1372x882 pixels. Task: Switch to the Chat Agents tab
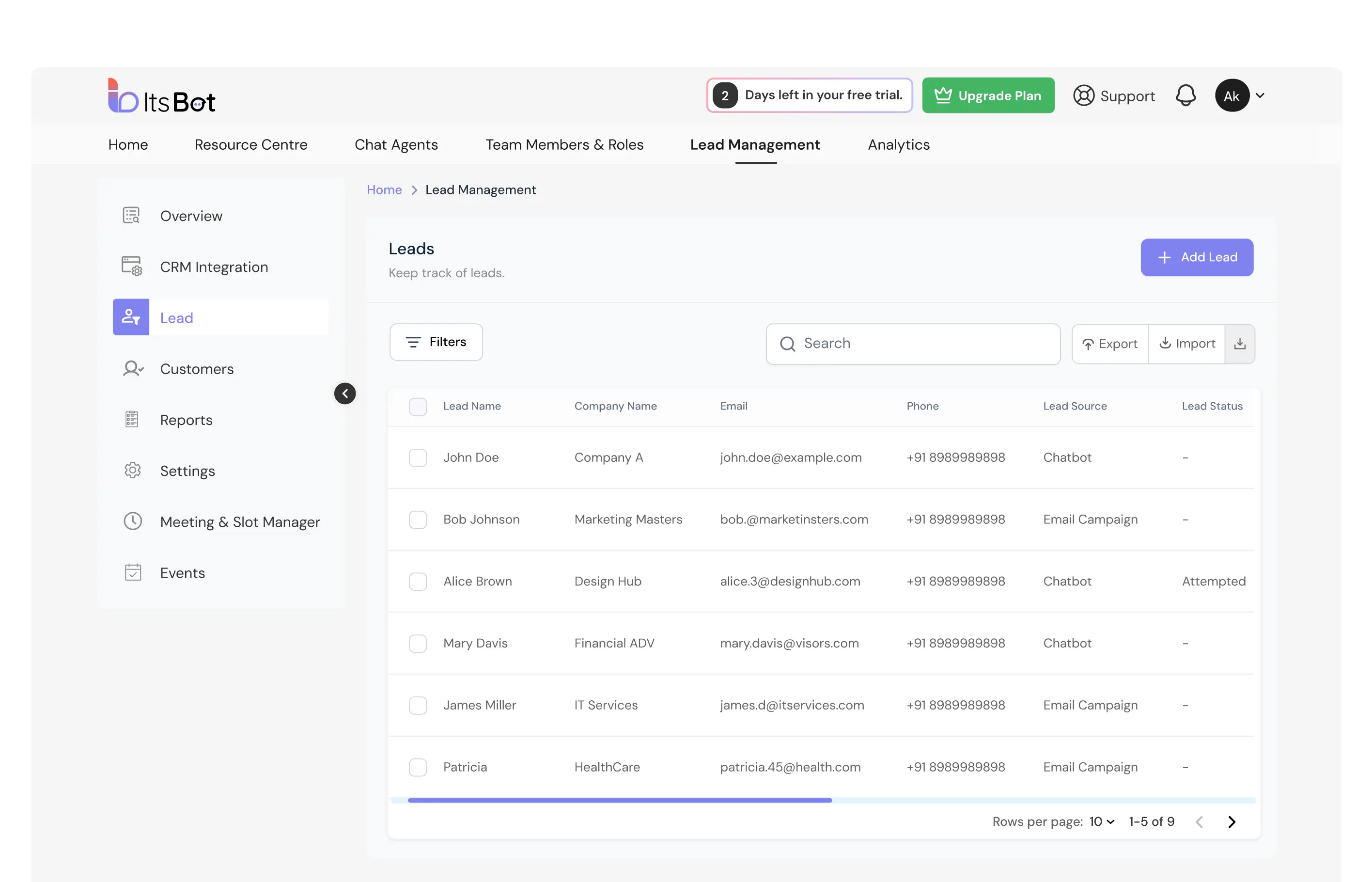click(x=396, y=144)
